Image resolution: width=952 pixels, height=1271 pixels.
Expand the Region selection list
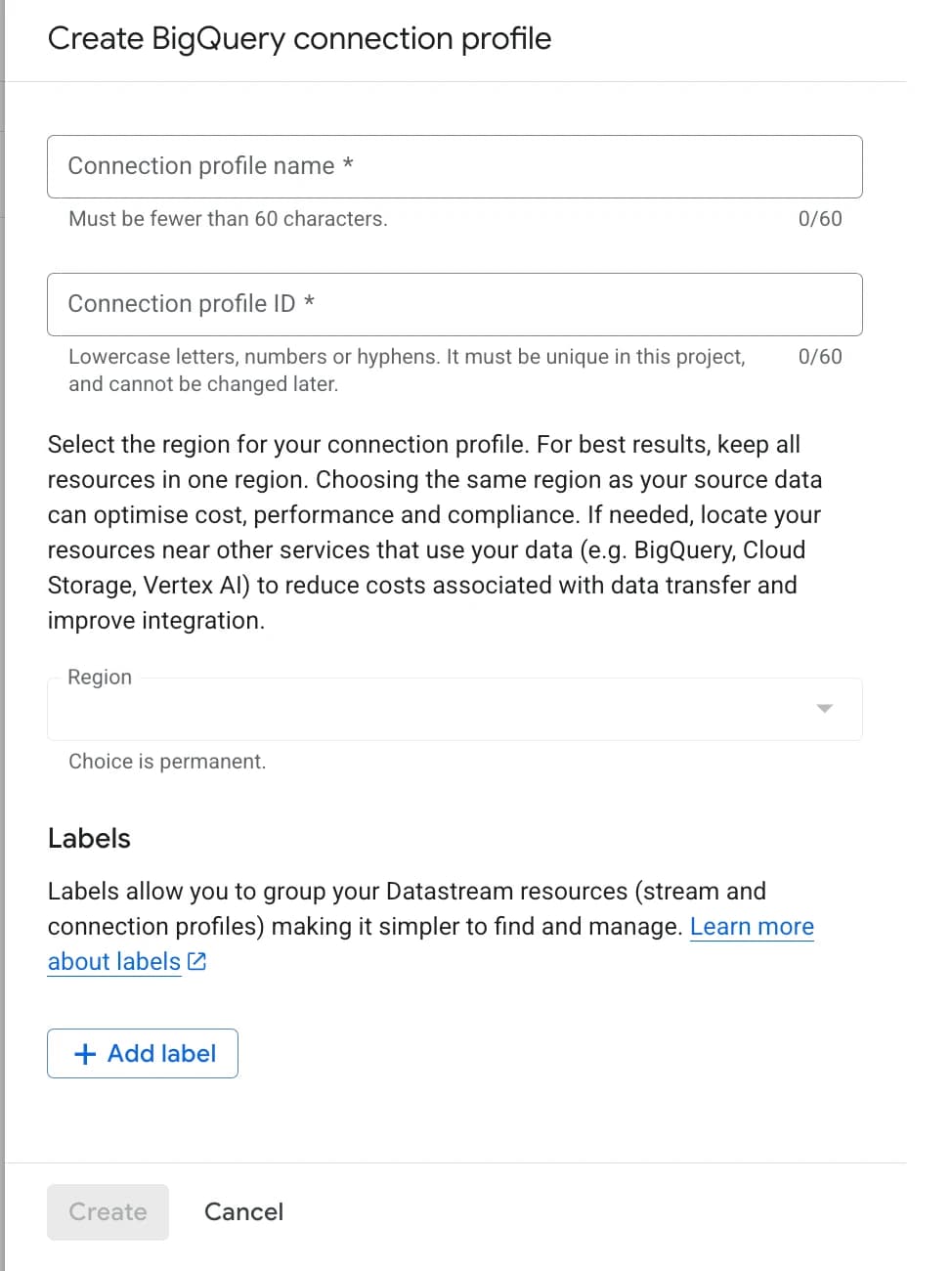coord(454,708)
